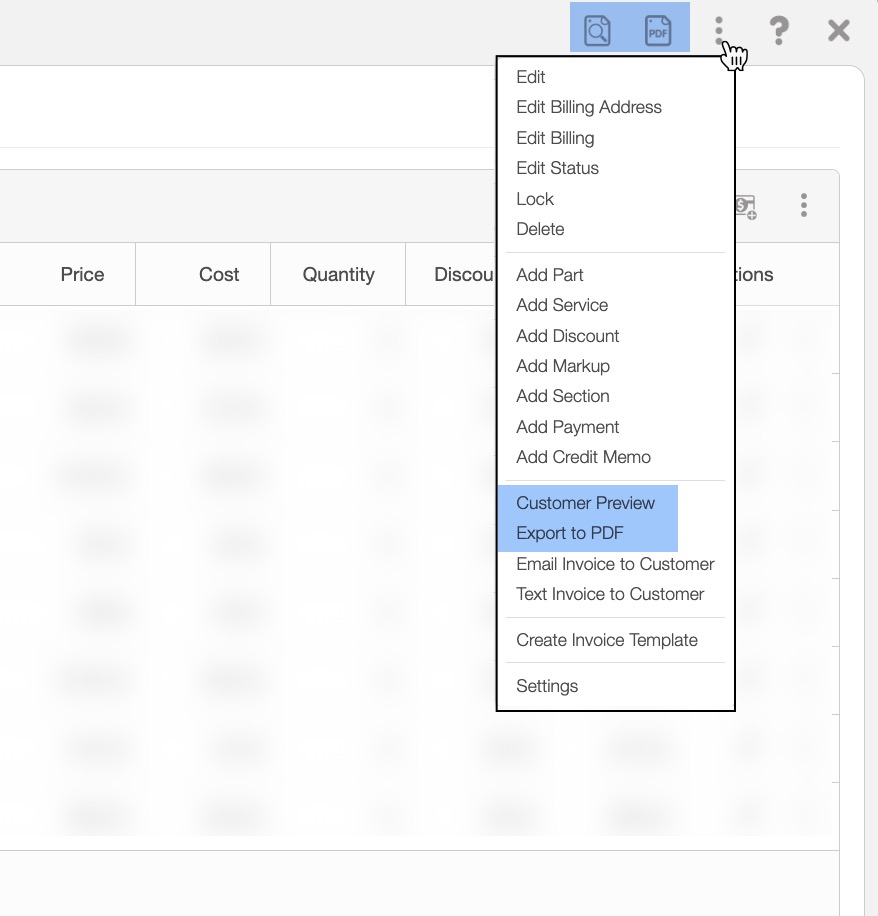Select Email Invoice to Customer
This screenshot has width=878, height=916.
pyautogui.click(x=615, y=564)
